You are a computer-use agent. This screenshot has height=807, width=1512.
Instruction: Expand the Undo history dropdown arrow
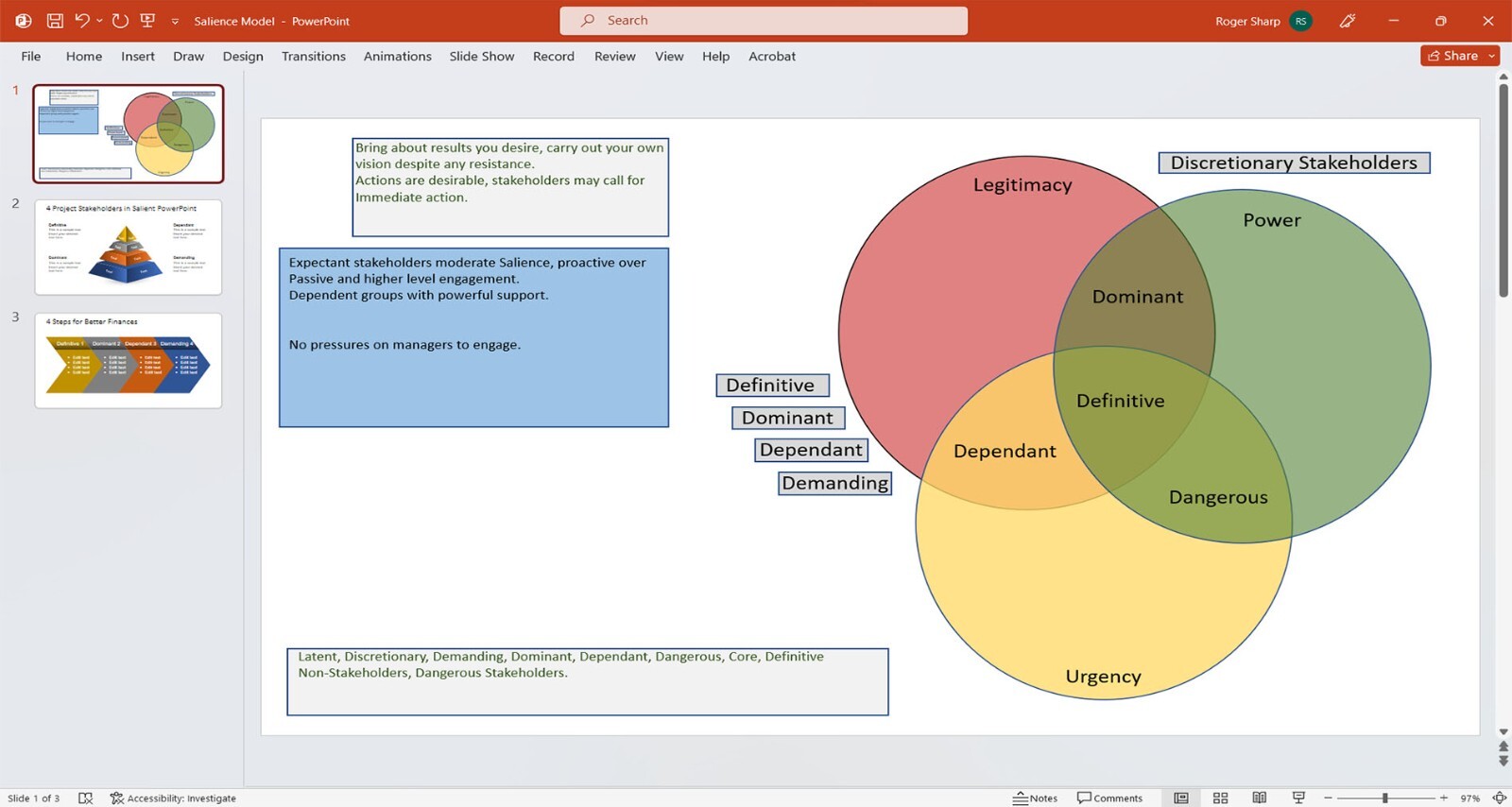coord(99,21)
